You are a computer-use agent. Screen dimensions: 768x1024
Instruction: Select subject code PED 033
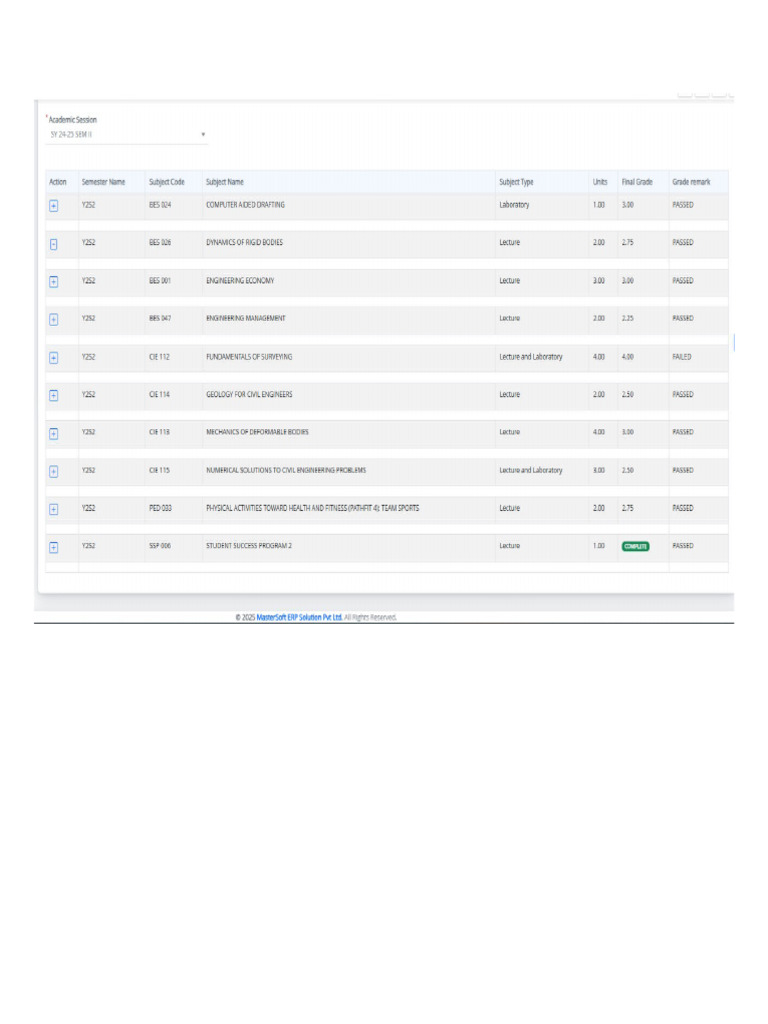[x=160, y=508]
